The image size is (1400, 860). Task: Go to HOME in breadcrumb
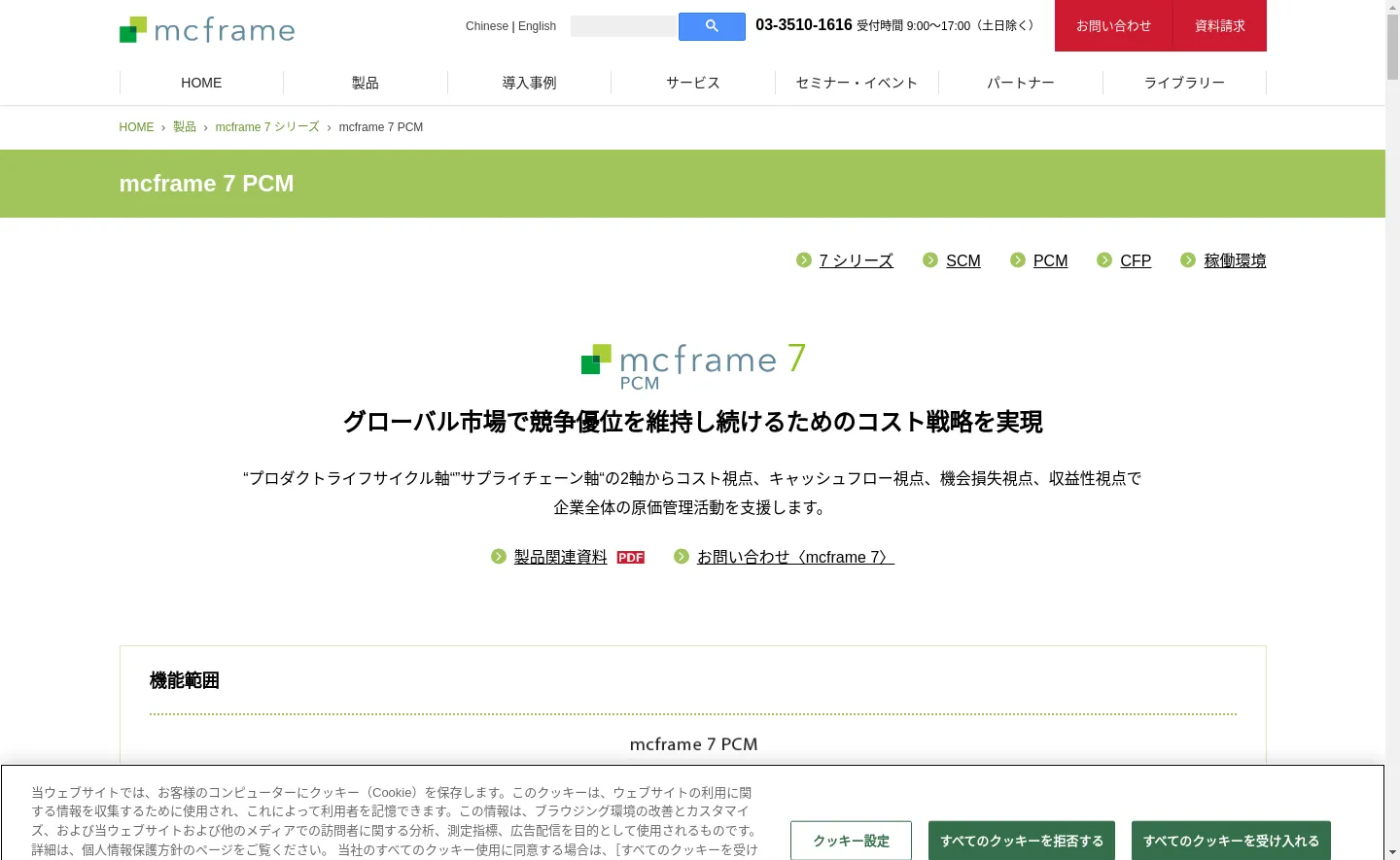136,127
